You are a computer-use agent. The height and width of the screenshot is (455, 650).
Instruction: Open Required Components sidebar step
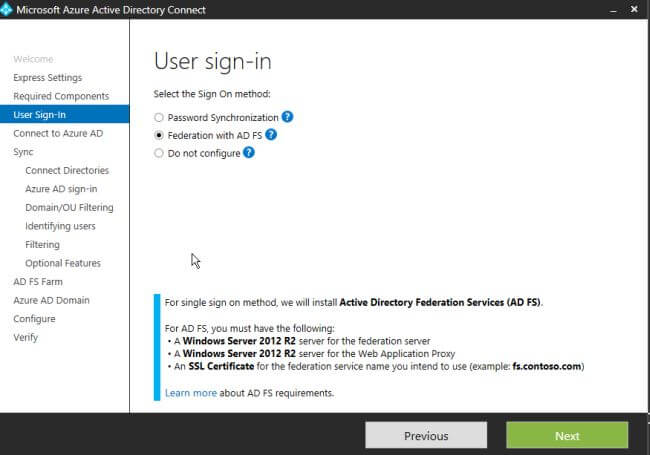click(61, 96)
